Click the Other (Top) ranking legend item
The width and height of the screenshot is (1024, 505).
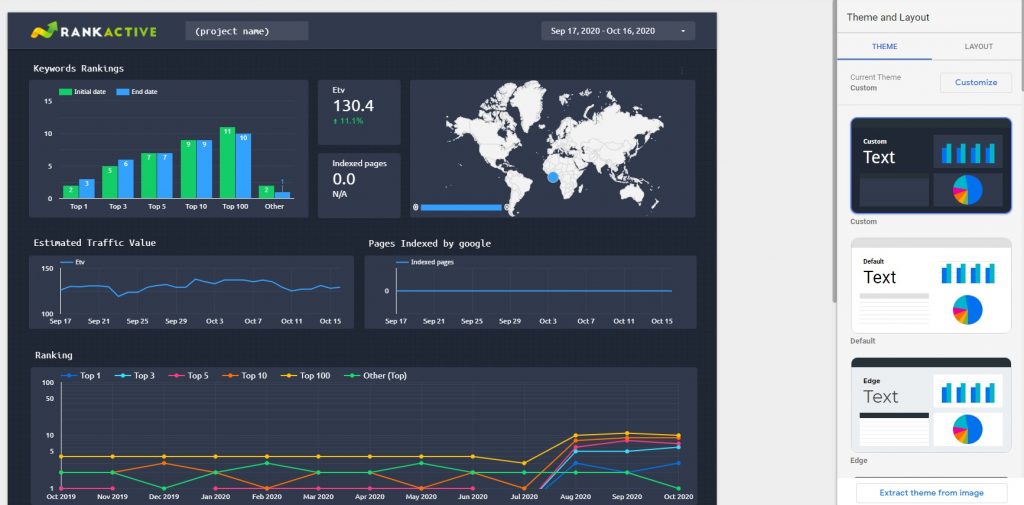point(376,376)
